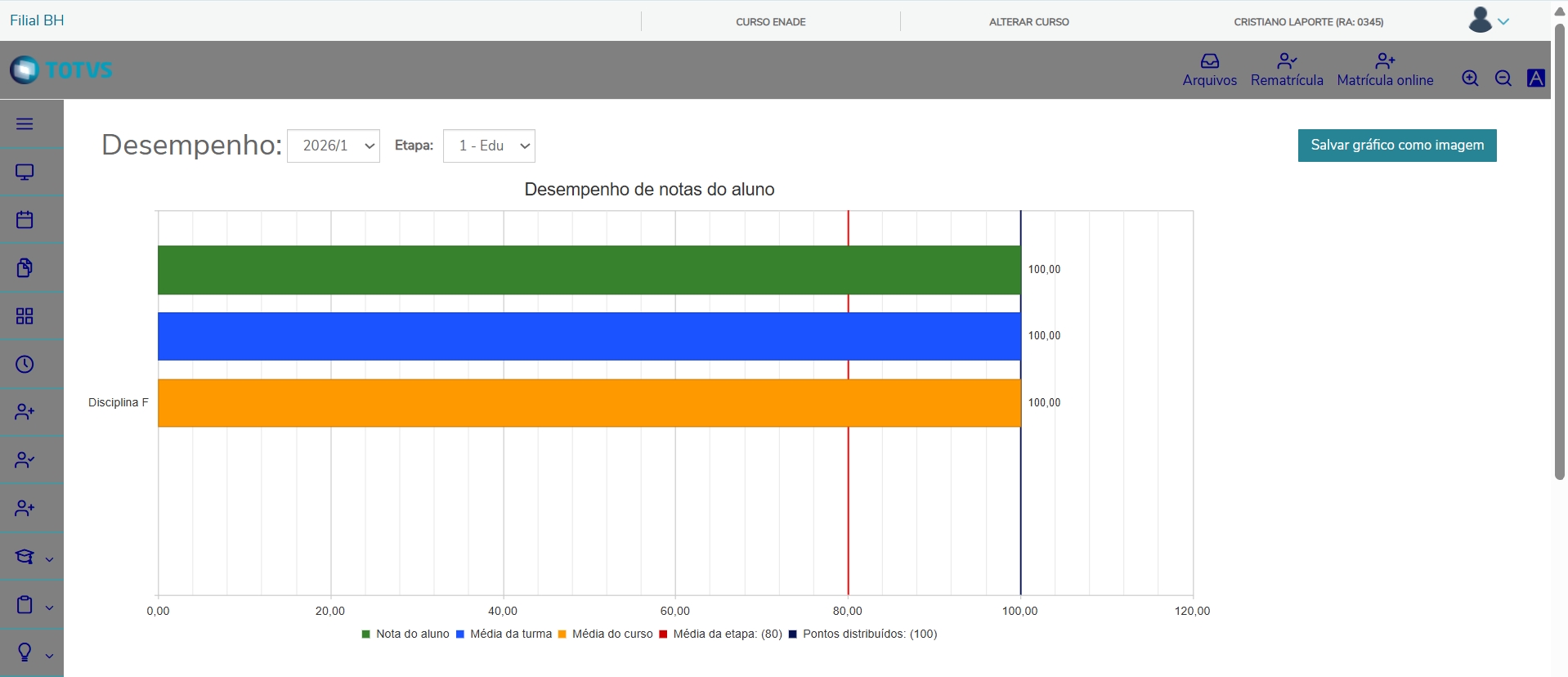Click the lower person-plus sidebar icon
Image resolution: width=1568 pixels, height=677 pixels.
25,508
